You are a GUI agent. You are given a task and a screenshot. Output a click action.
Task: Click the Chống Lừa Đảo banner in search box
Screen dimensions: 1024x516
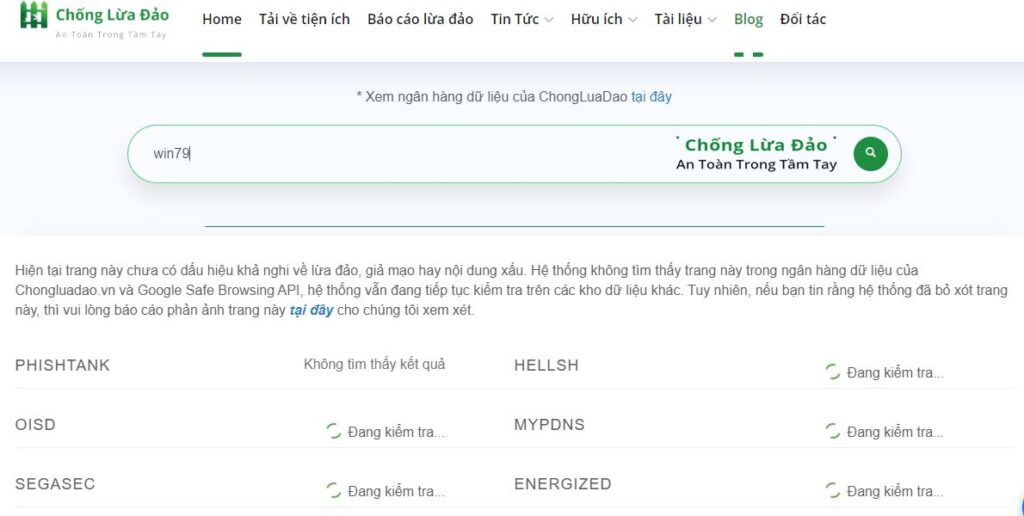tap(756, 153)
